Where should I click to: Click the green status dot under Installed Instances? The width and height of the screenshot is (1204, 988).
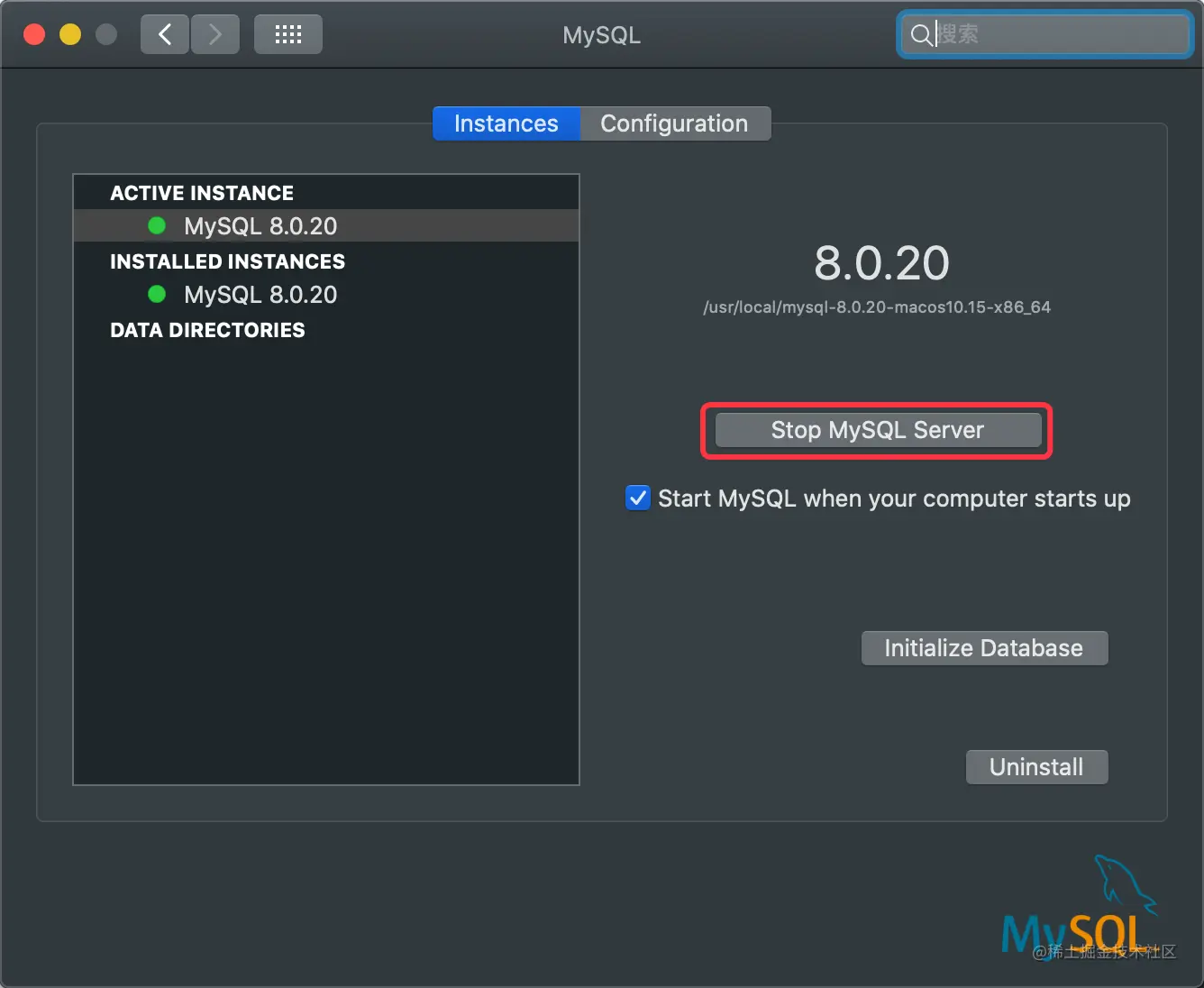tap(157, 294)
